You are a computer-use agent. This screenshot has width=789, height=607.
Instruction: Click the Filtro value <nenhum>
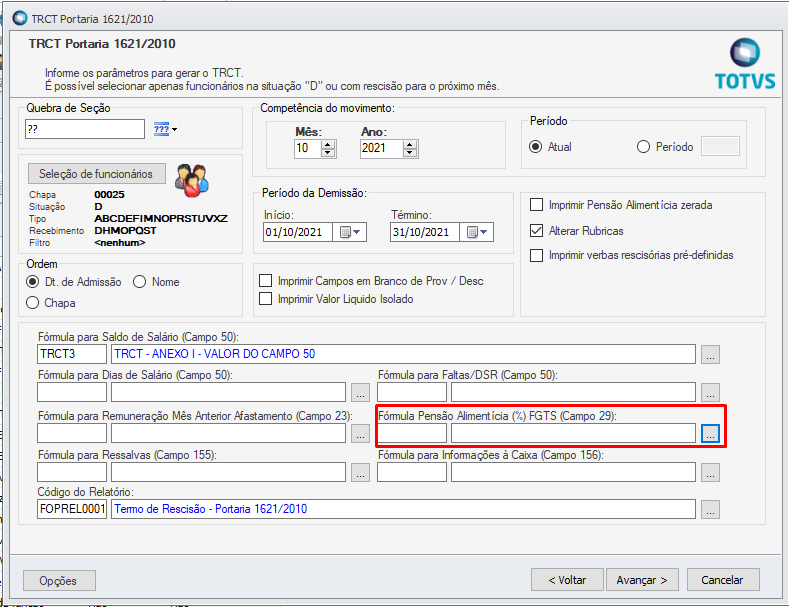coord(120,243)
